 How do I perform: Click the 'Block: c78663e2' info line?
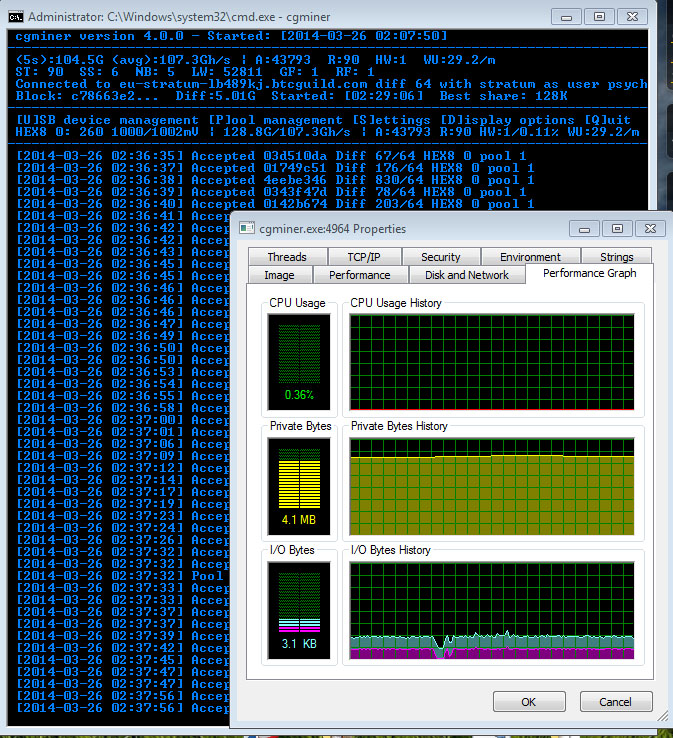coord(291,96)
